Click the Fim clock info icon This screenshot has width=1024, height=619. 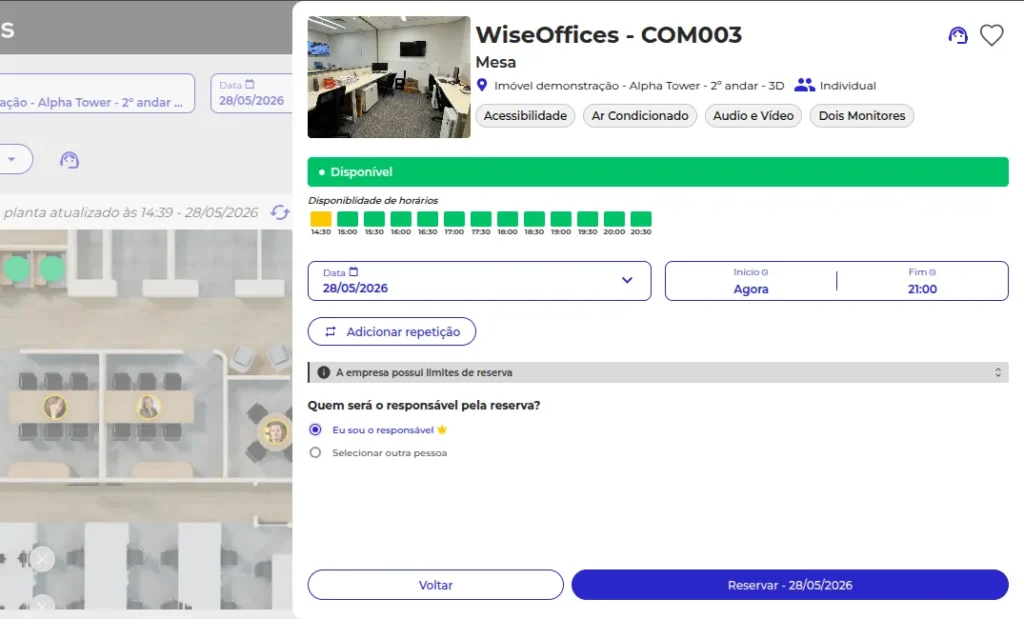933,272
